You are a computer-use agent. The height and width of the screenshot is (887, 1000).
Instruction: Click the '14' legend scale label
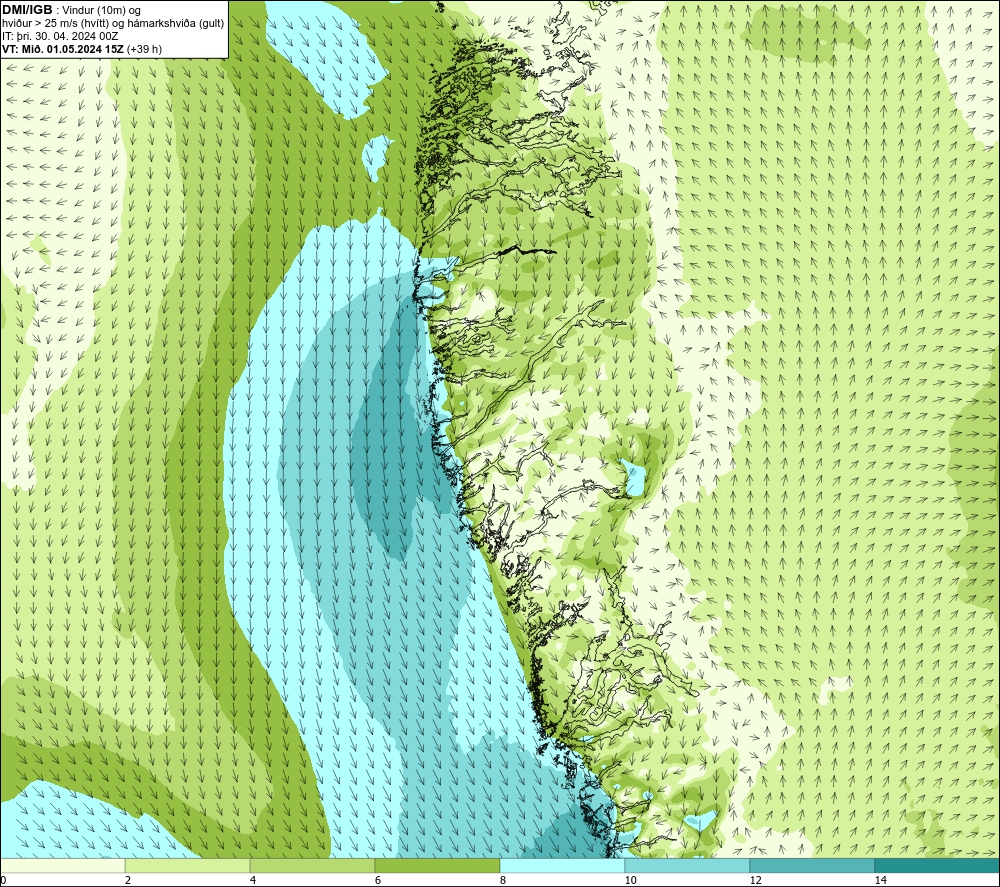click(880, 881)
